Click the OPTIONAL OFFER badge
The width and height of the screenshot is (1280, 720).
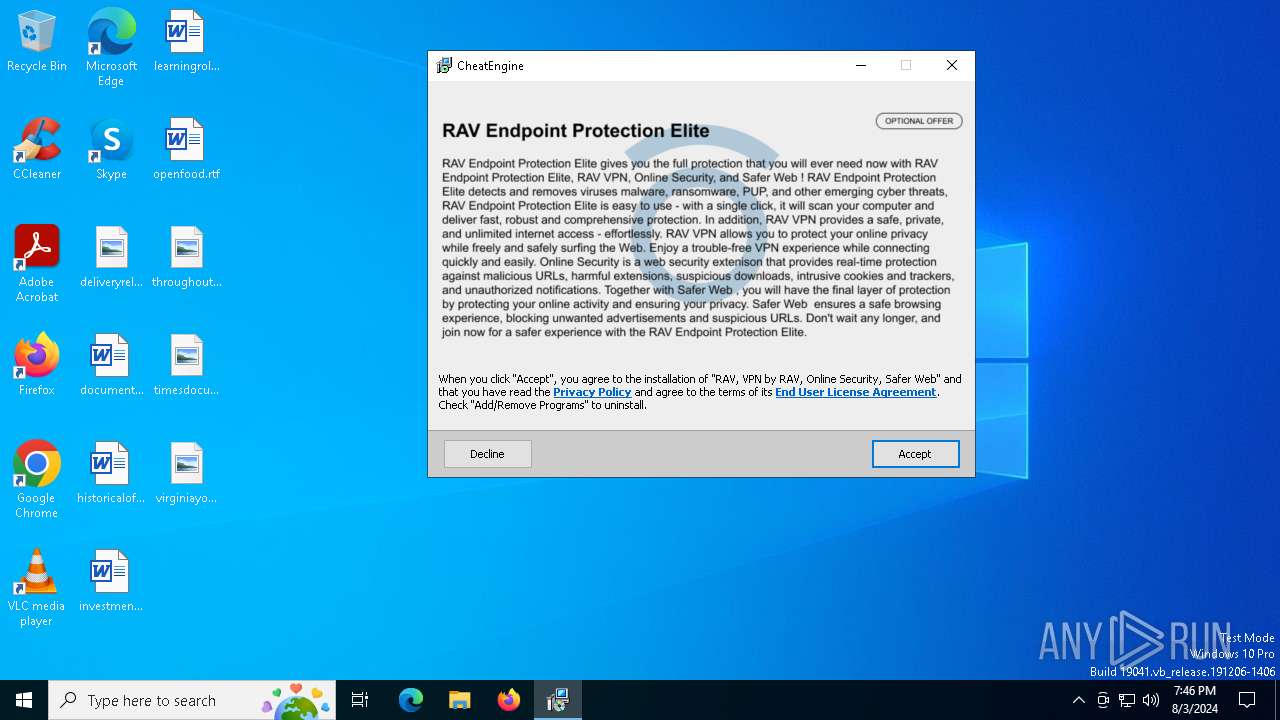pyautogui.click(x=919, y=121)
